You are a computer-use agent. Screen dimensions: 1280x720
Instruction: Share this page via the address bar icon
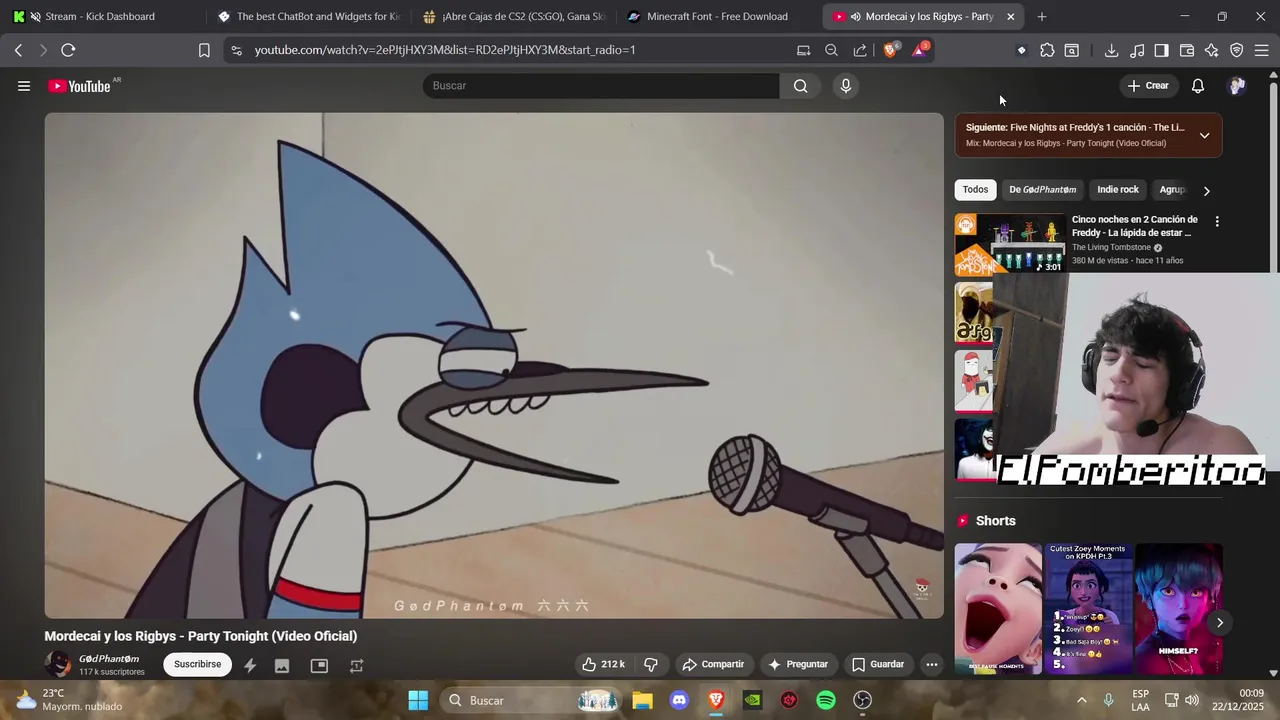point(860,50)
